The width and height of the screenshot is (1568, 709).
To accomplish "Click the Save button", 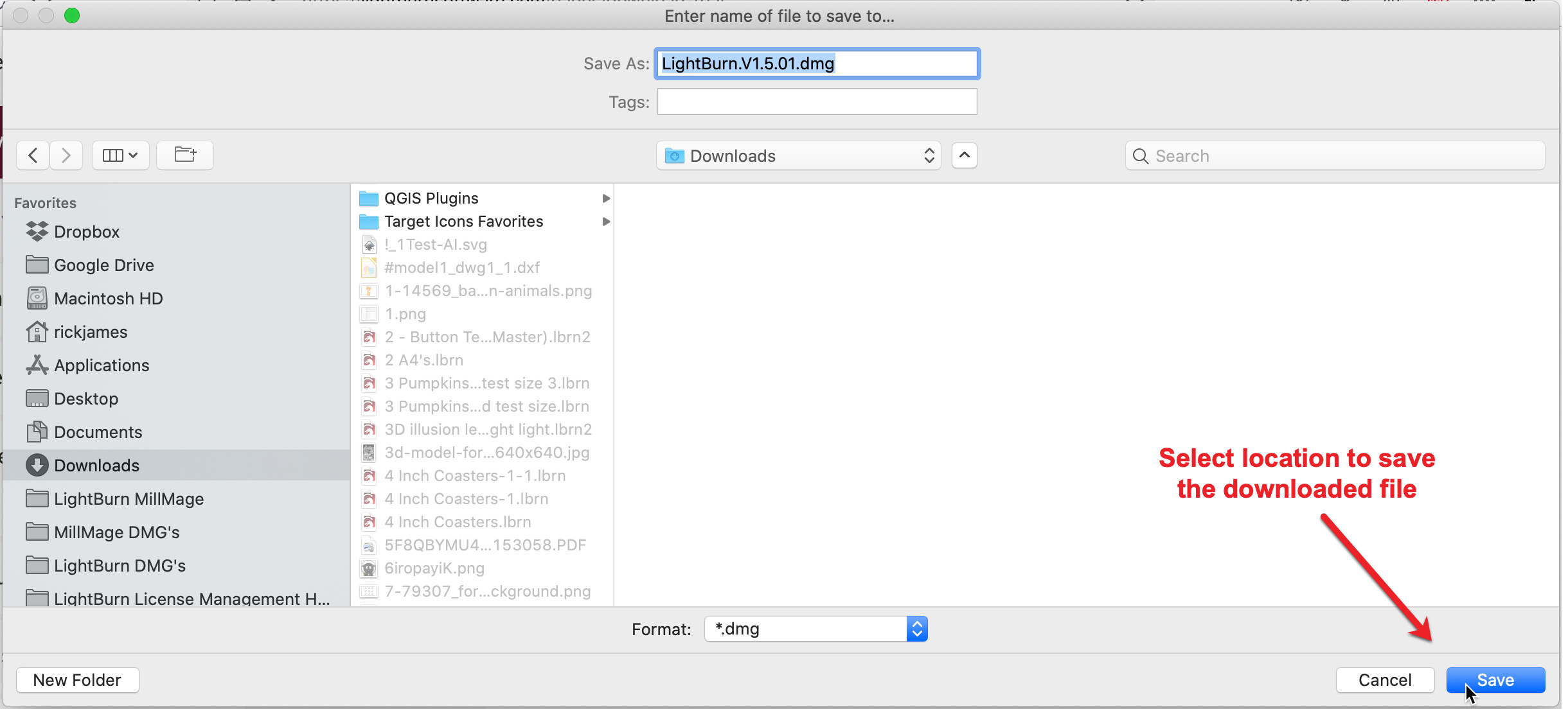I will point(1495,680).
